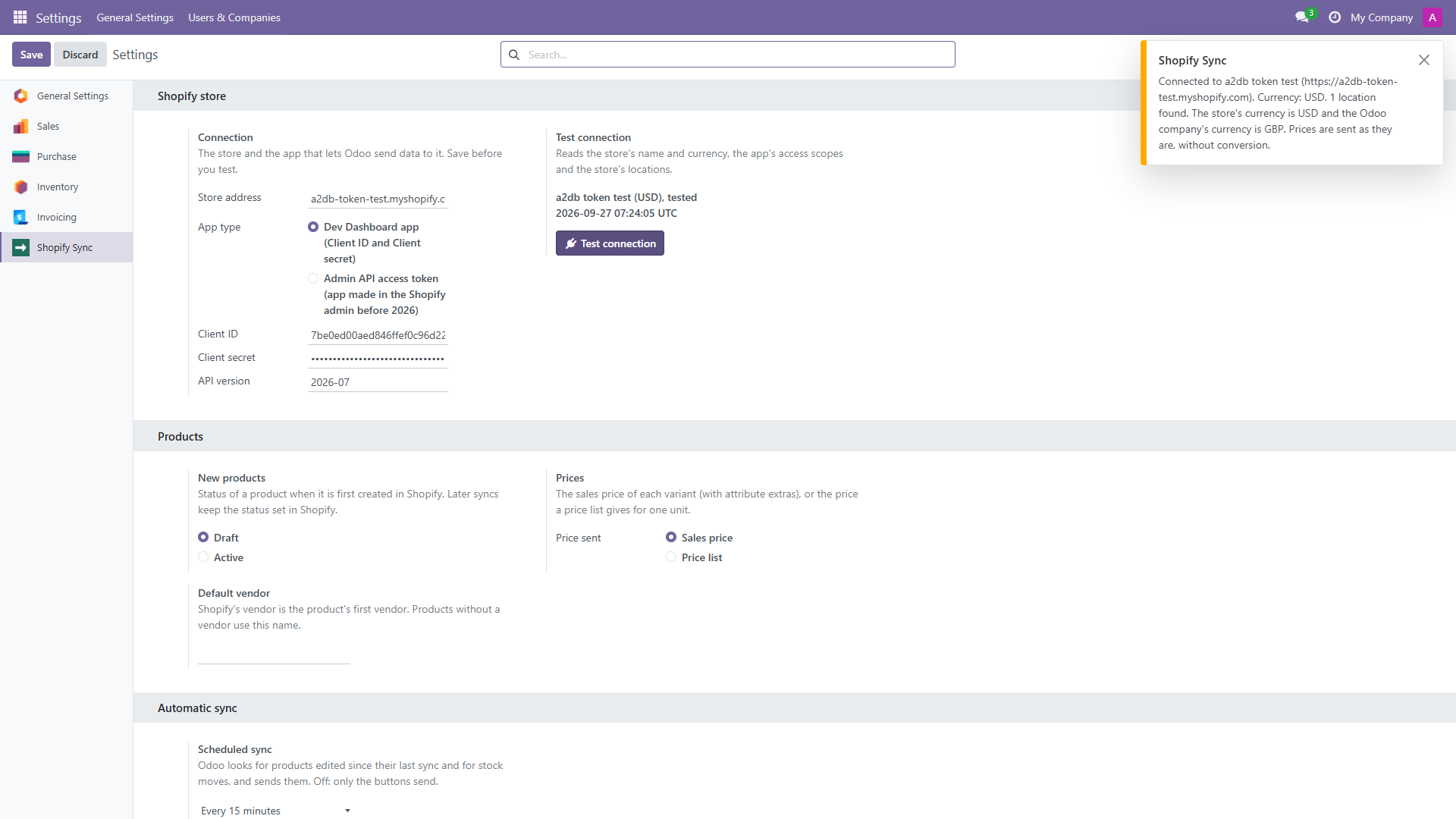Open the My Company switcher
Viewport: 1456px width, 819px height.
point(1382,17)
